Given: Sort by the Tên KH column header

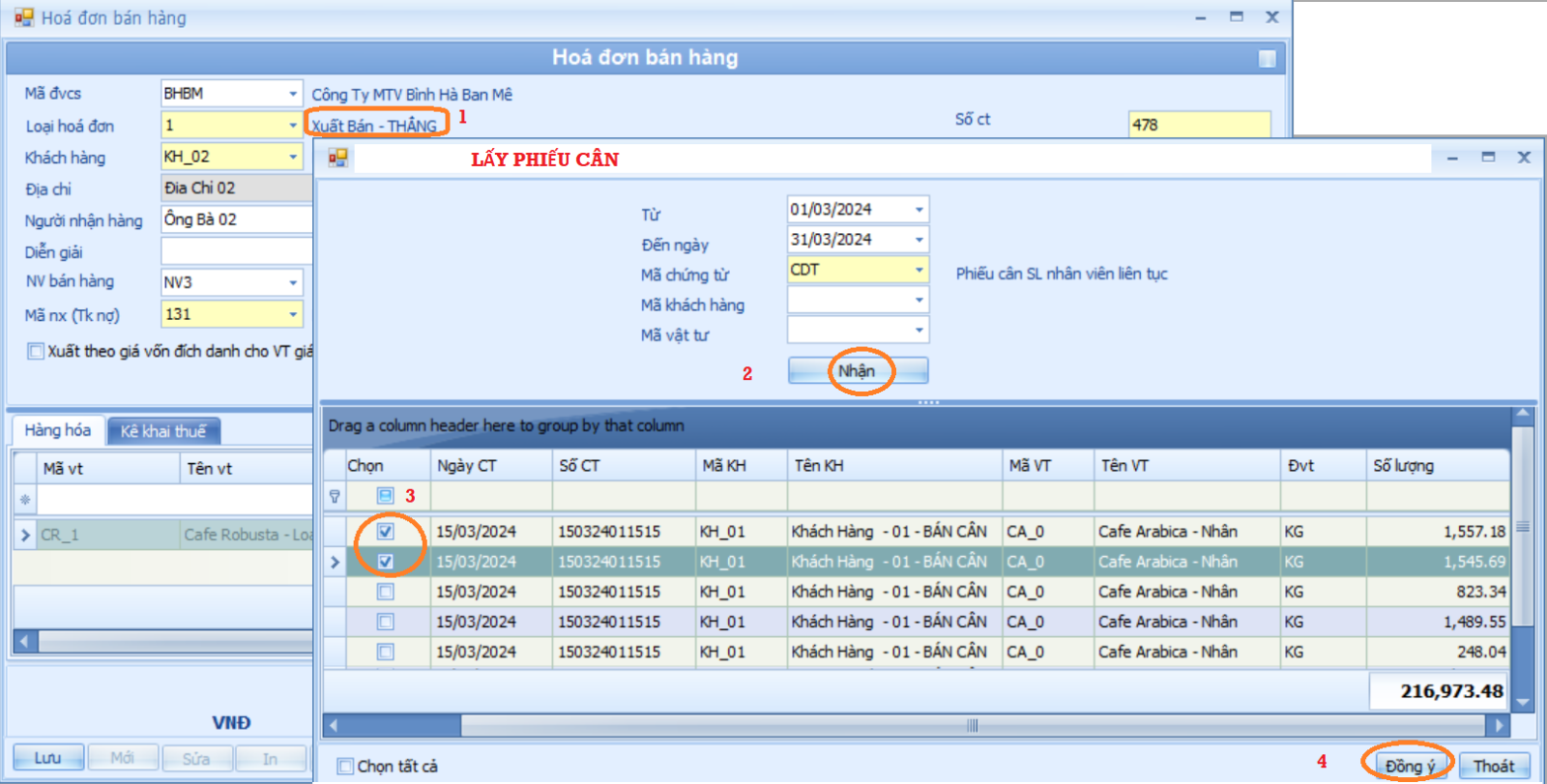Looking at the screenshot, I should (x=894, y=466).
